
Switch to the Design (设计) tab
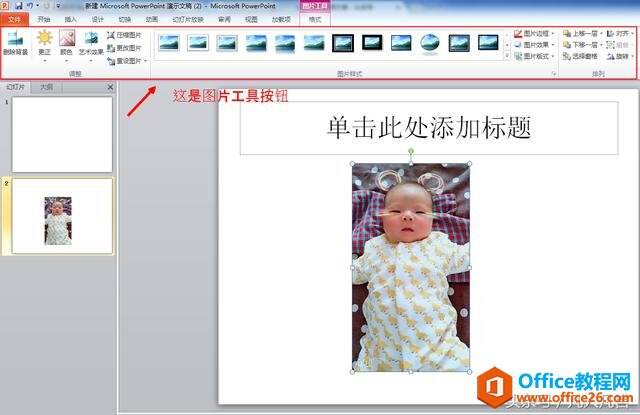pyautogui.click(x=98, y=19)
